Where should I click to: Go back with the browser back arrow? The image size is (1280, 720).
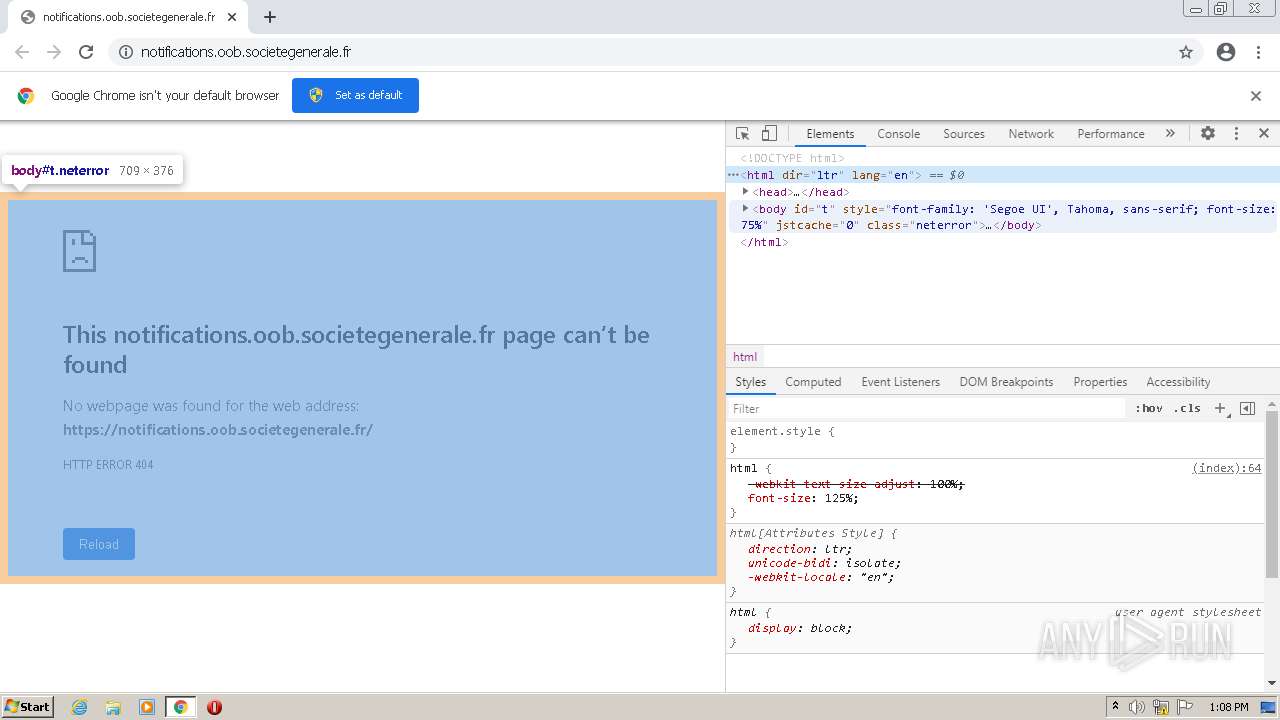pos(22,52)
